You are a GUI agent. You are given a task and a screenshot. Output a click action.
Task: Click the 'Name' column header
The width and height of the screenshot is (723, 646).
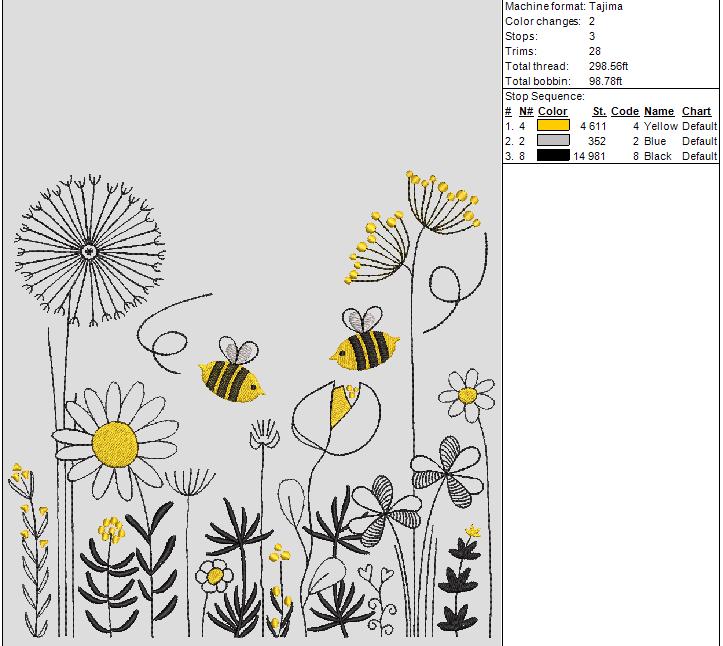click(x=659, y=111)
